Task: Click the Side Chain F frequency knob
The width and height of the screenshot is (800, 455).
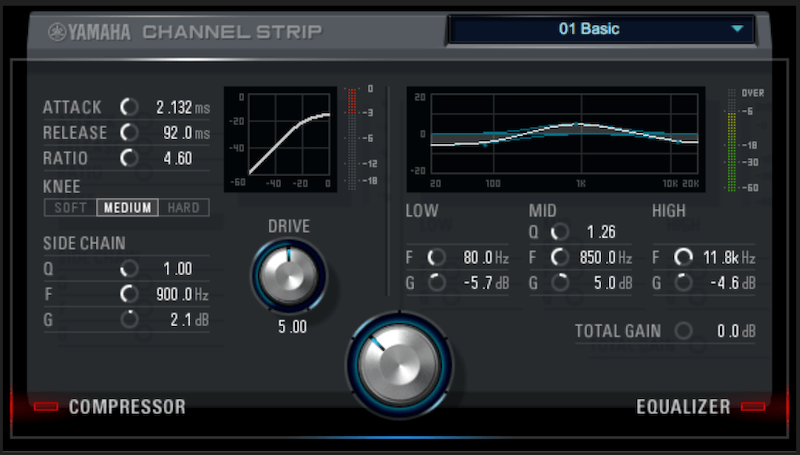Action: click(x=129, y=295)
